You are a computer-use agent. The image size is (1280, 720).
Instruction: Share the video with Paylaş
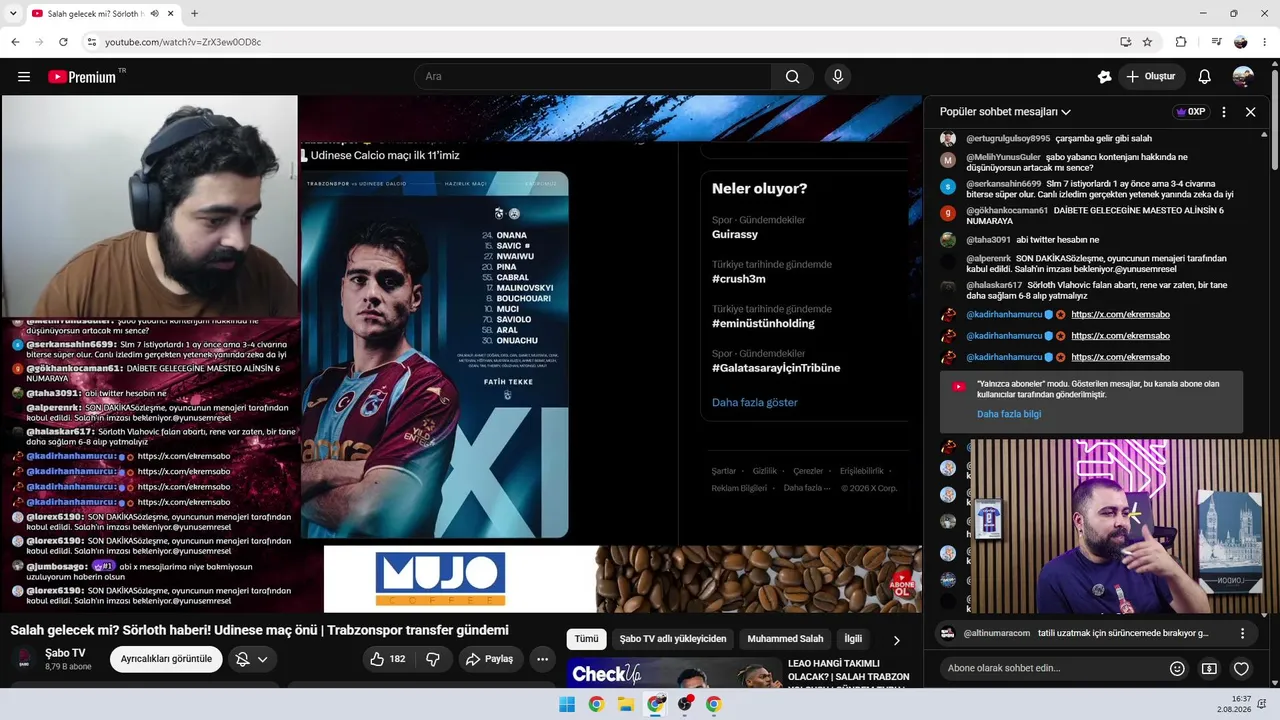tap(489, 659)
